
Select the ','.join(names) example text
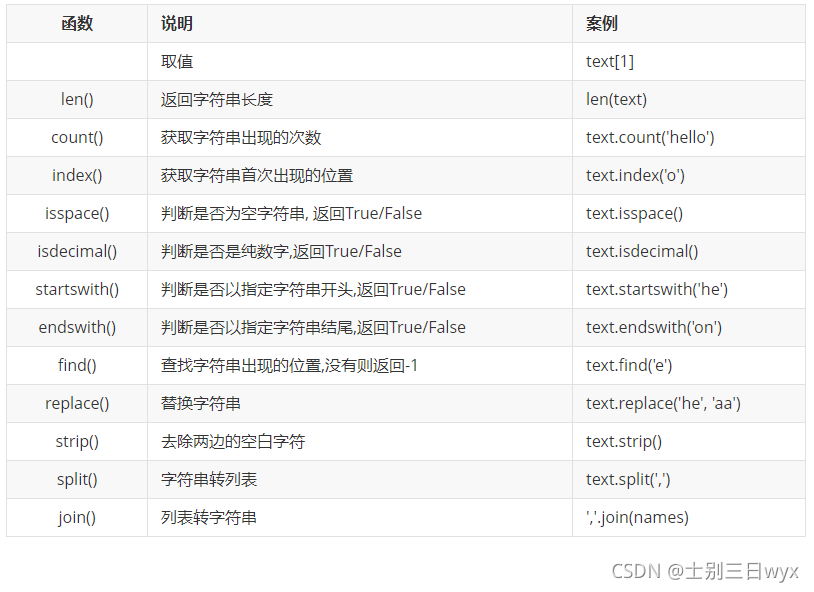[637, 517]
